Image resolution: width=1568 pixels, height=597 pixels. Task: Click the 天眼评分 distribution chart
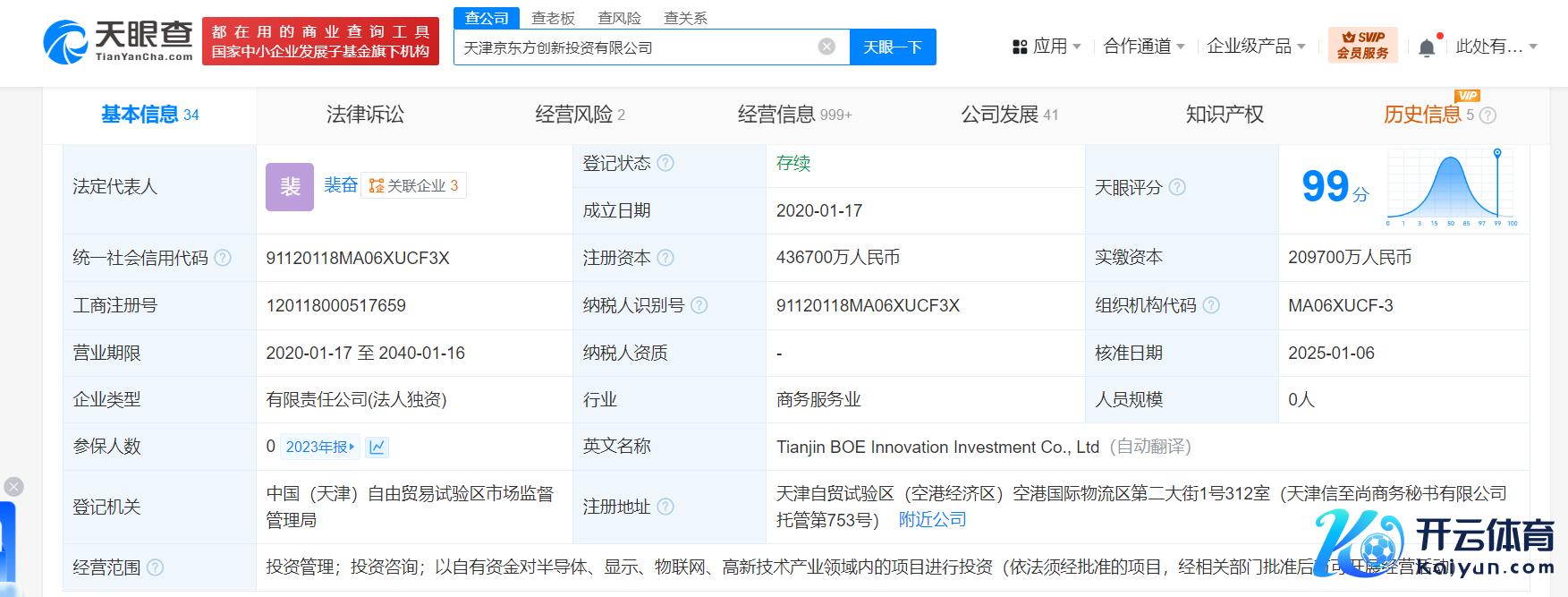[x=1451, y=187]
